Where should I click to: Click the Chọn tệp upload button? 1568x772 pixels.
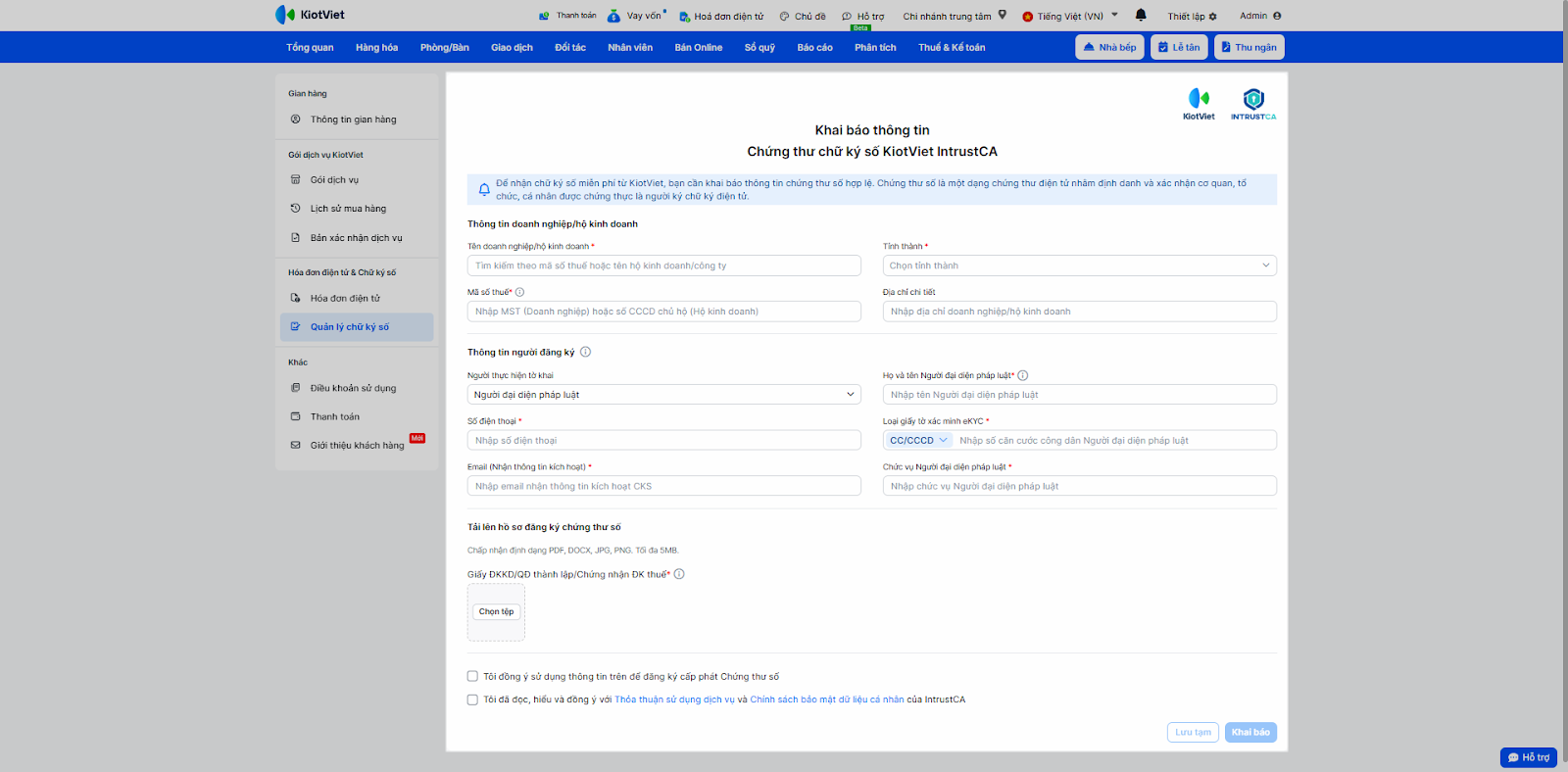[496, 611]
